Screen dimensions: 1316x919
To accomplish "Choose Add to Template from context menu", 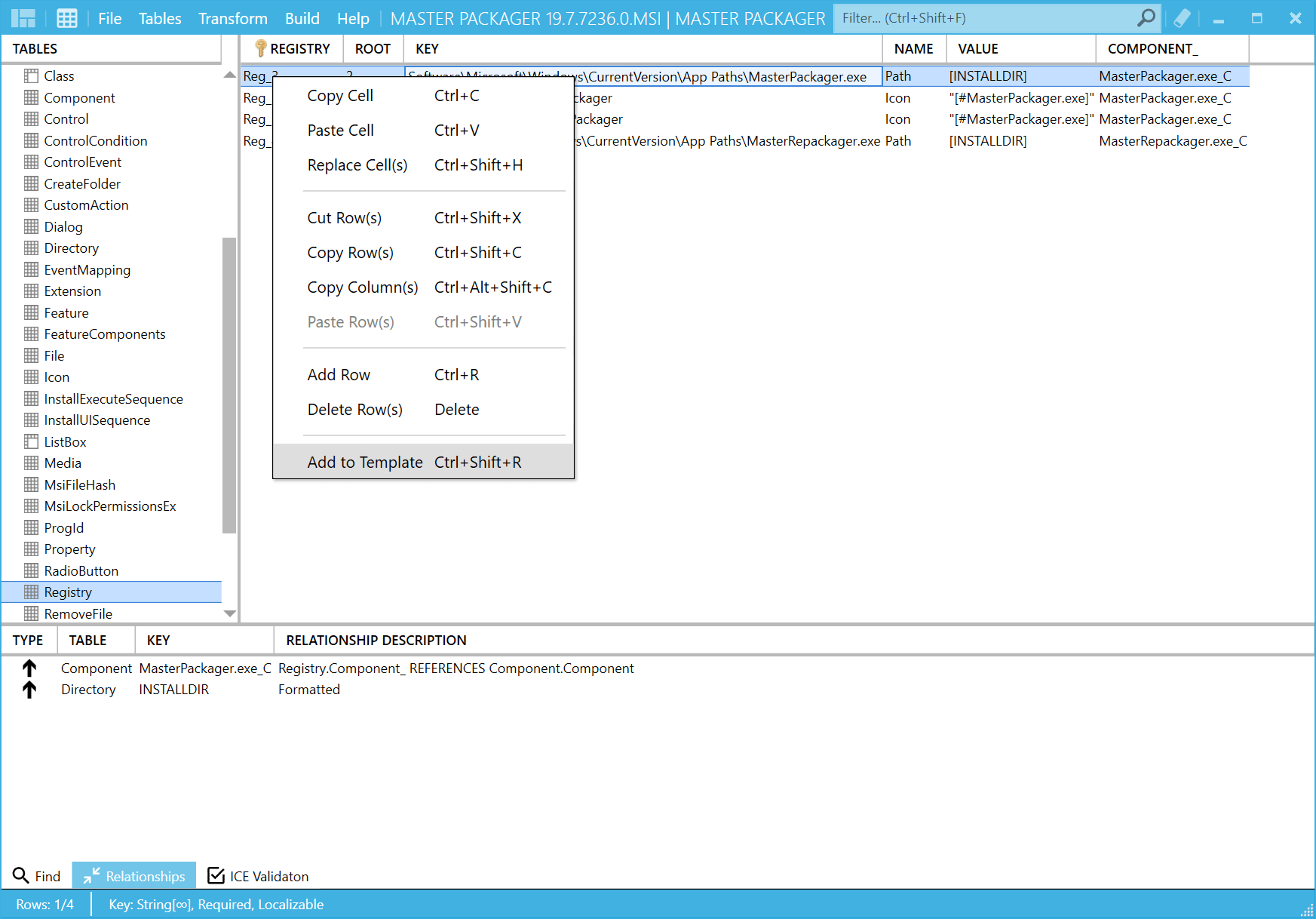I will [365, 462].
